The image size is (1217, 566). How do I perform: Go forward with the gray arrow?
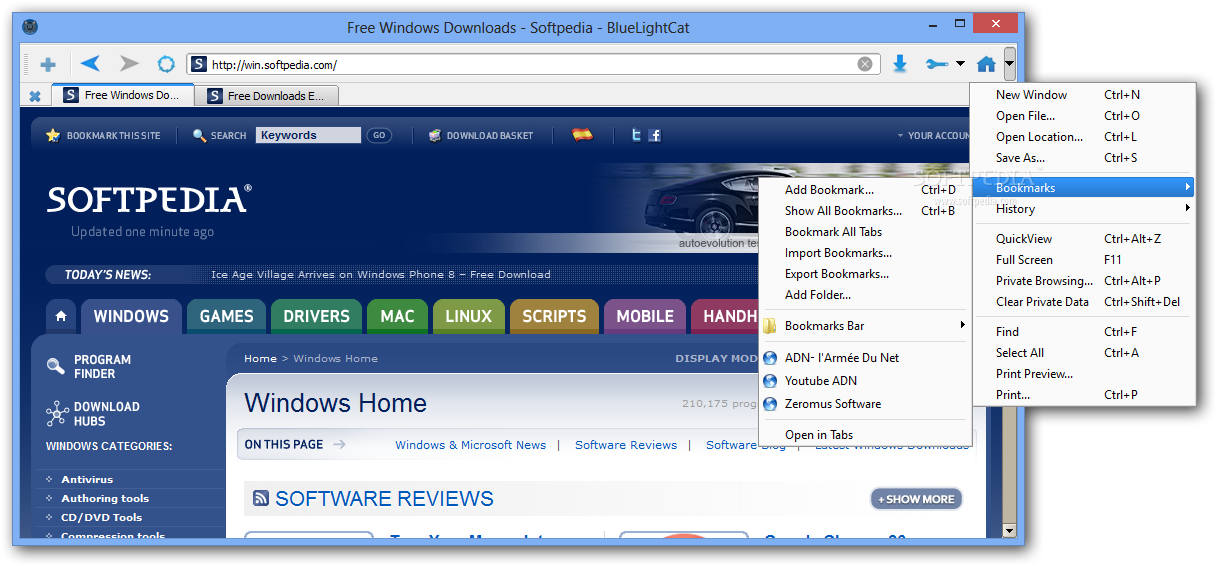(129, 64)
